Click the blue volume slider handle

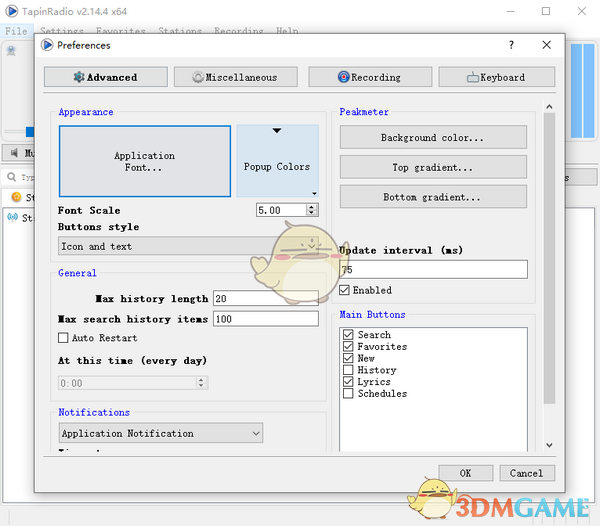tap(30, 132)
